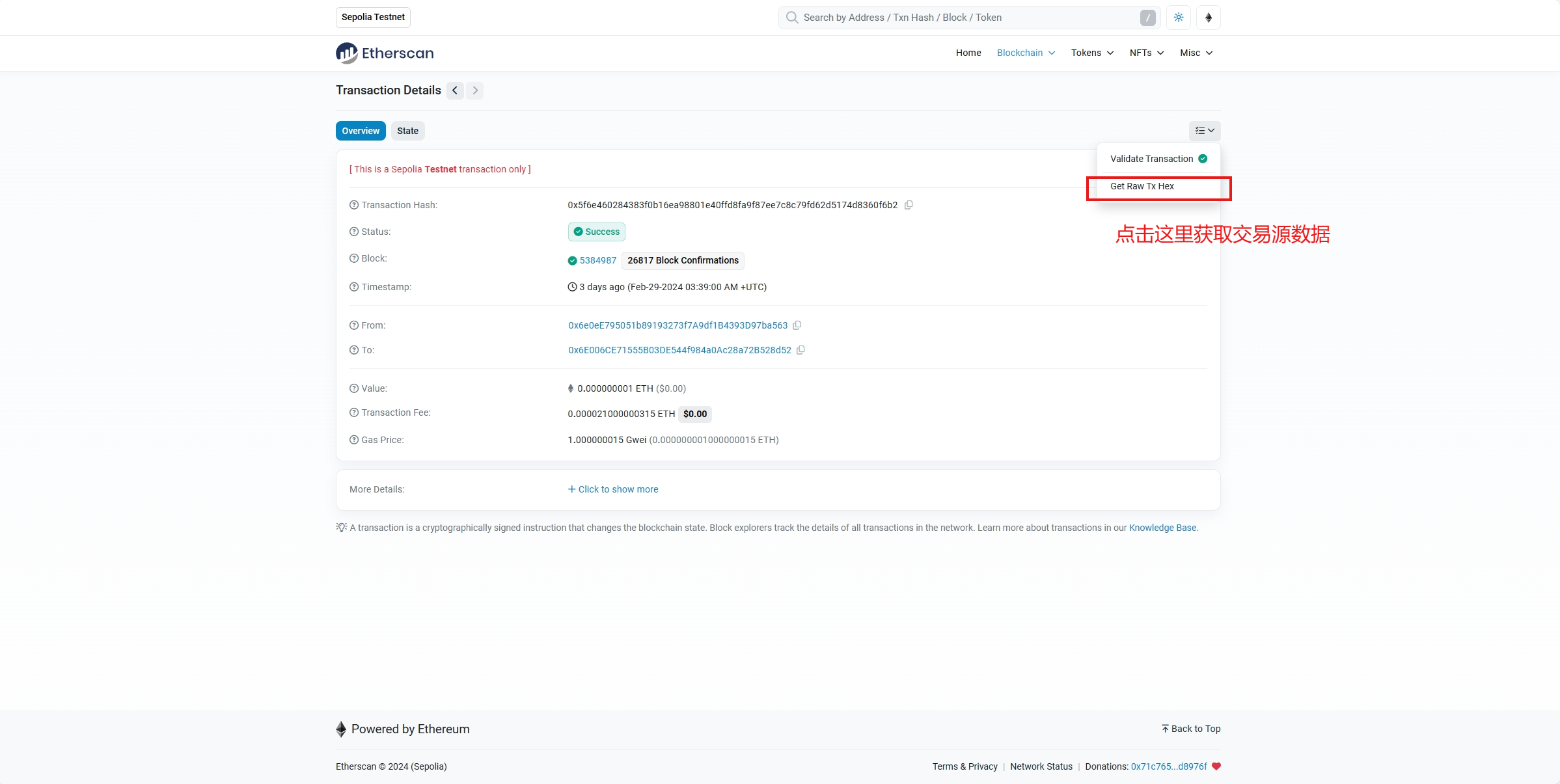The height and width of the screenshot is (784, 1560).
Task: Click the sparkle/star icon in header
Action: [x=1179, y=17]
